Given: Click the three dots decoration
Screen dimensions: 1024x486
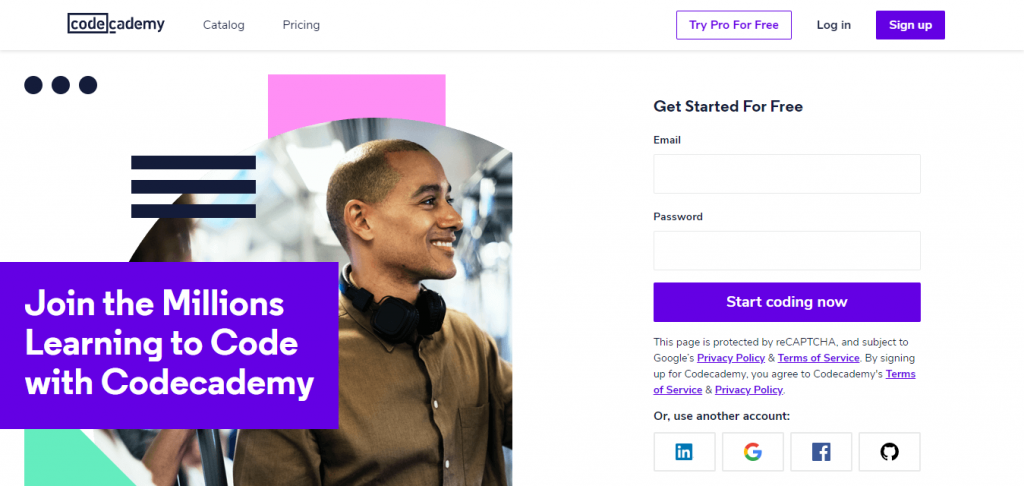Looking at the screenshot, I should point(61,85).
